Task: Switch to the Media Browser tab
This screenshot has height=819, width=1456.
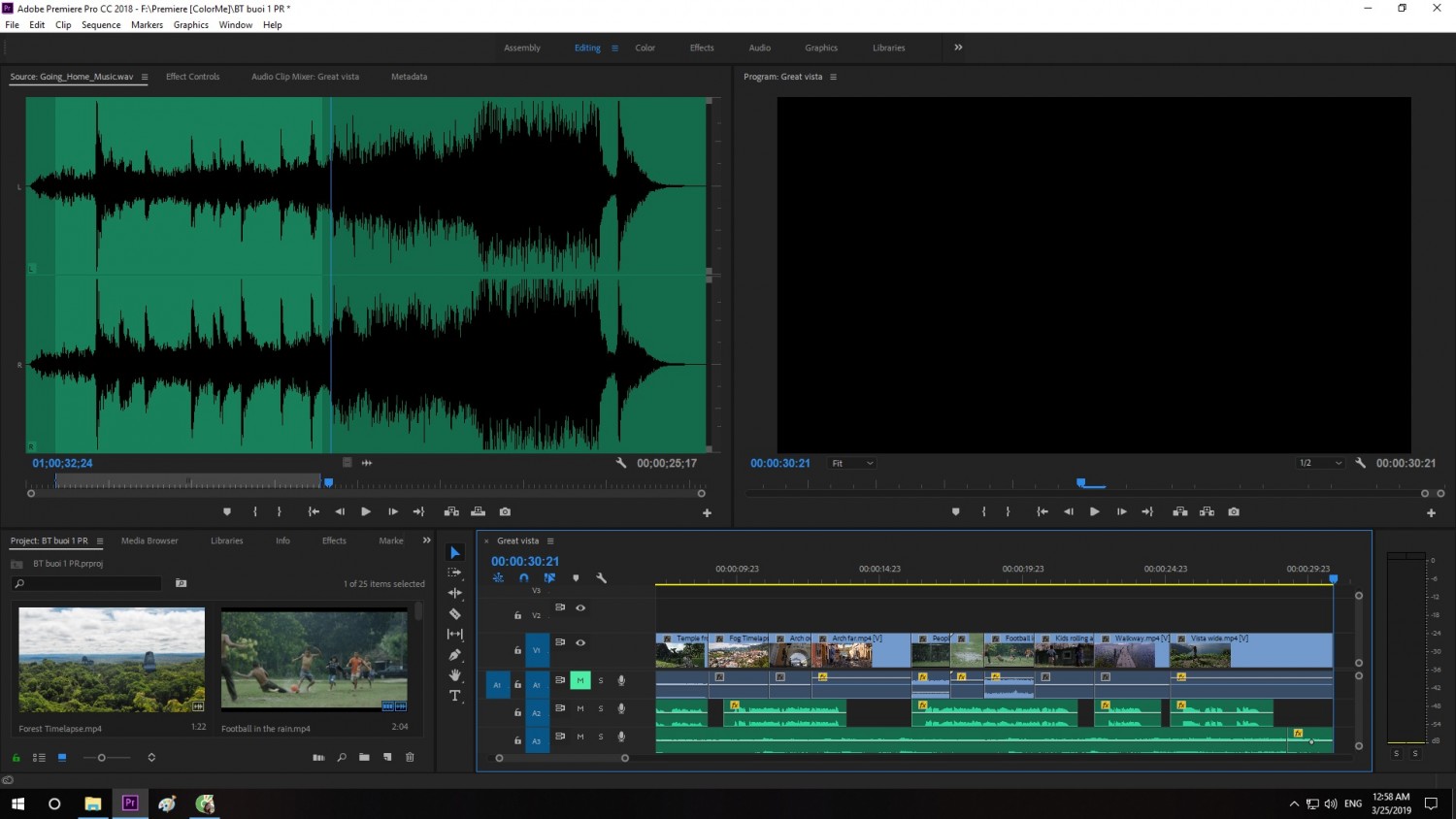Action: point(149,541)
